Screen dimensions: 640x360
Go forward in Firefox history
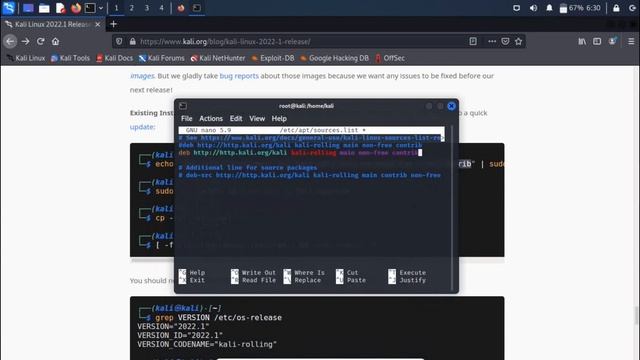point(25,41)
